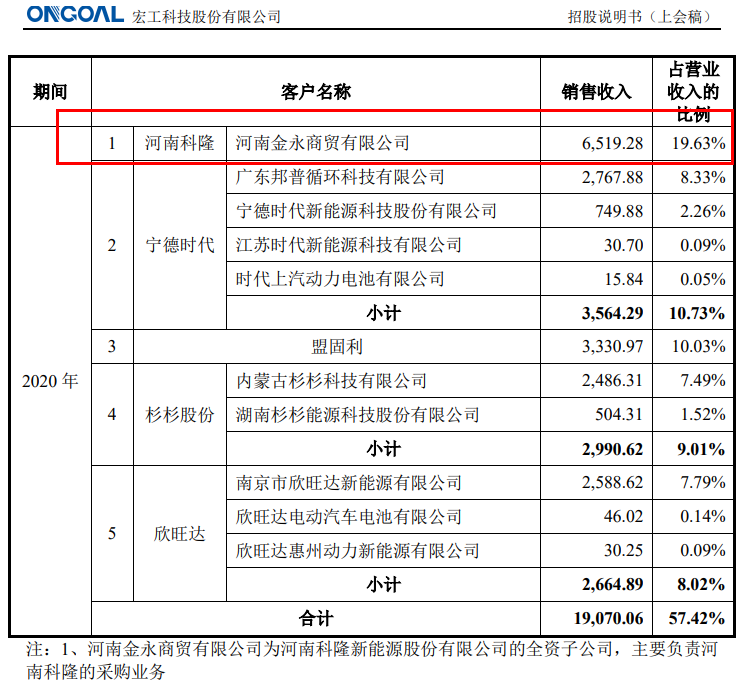The image size is (740, 681).
Task: Select the 2020 年 period cell
Action: coord(50,381)
